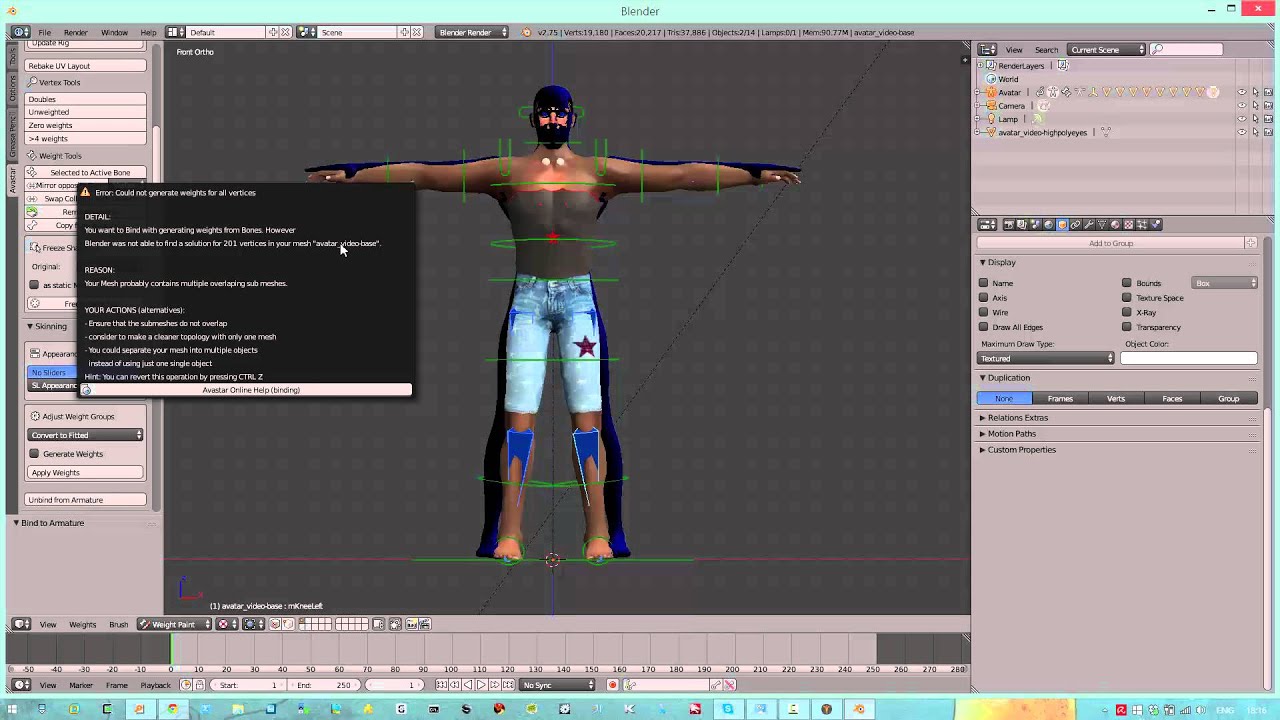The width and height of the screenshot is (1280, 720).
Task: Open the Material sphere properties icon
Action: click(x=1115, y=224)
